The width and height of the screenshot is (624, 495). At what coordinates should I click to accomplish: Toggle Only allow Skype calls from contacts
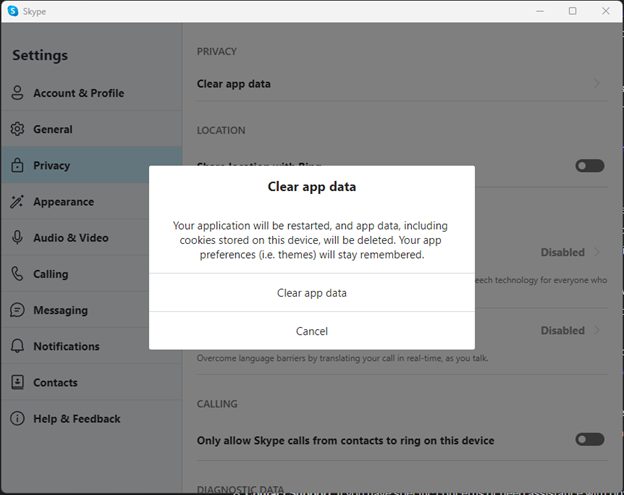(589, 440)
